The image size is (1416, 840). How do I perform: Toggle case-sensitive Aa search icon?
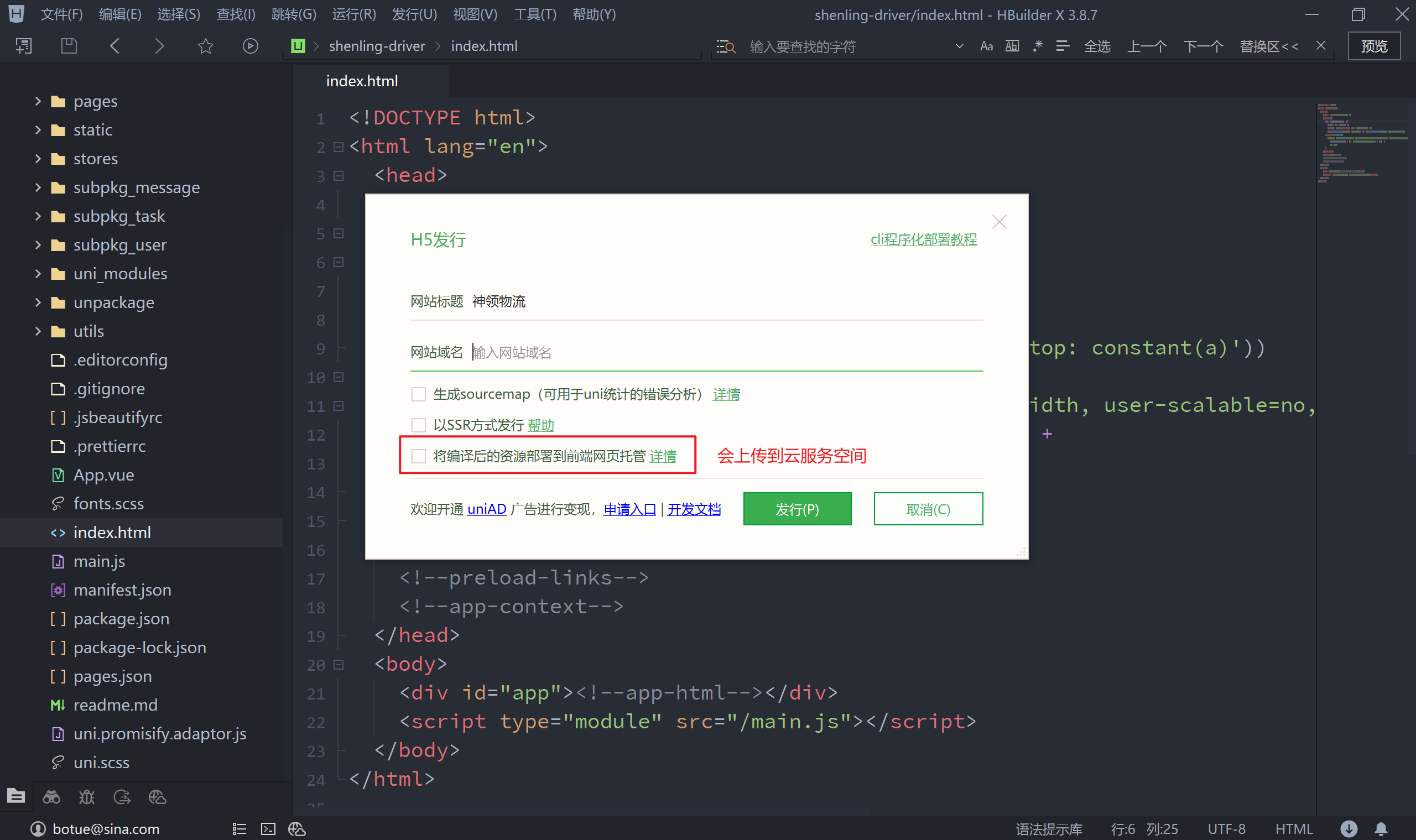[x=986, y=46]
